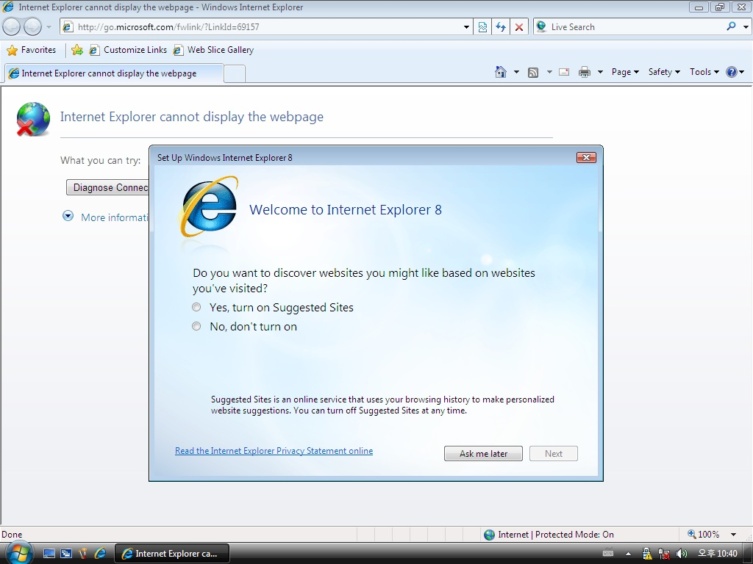753x564 pixels.
Task: Open the Page menu
Action: [x=625, y=72]
